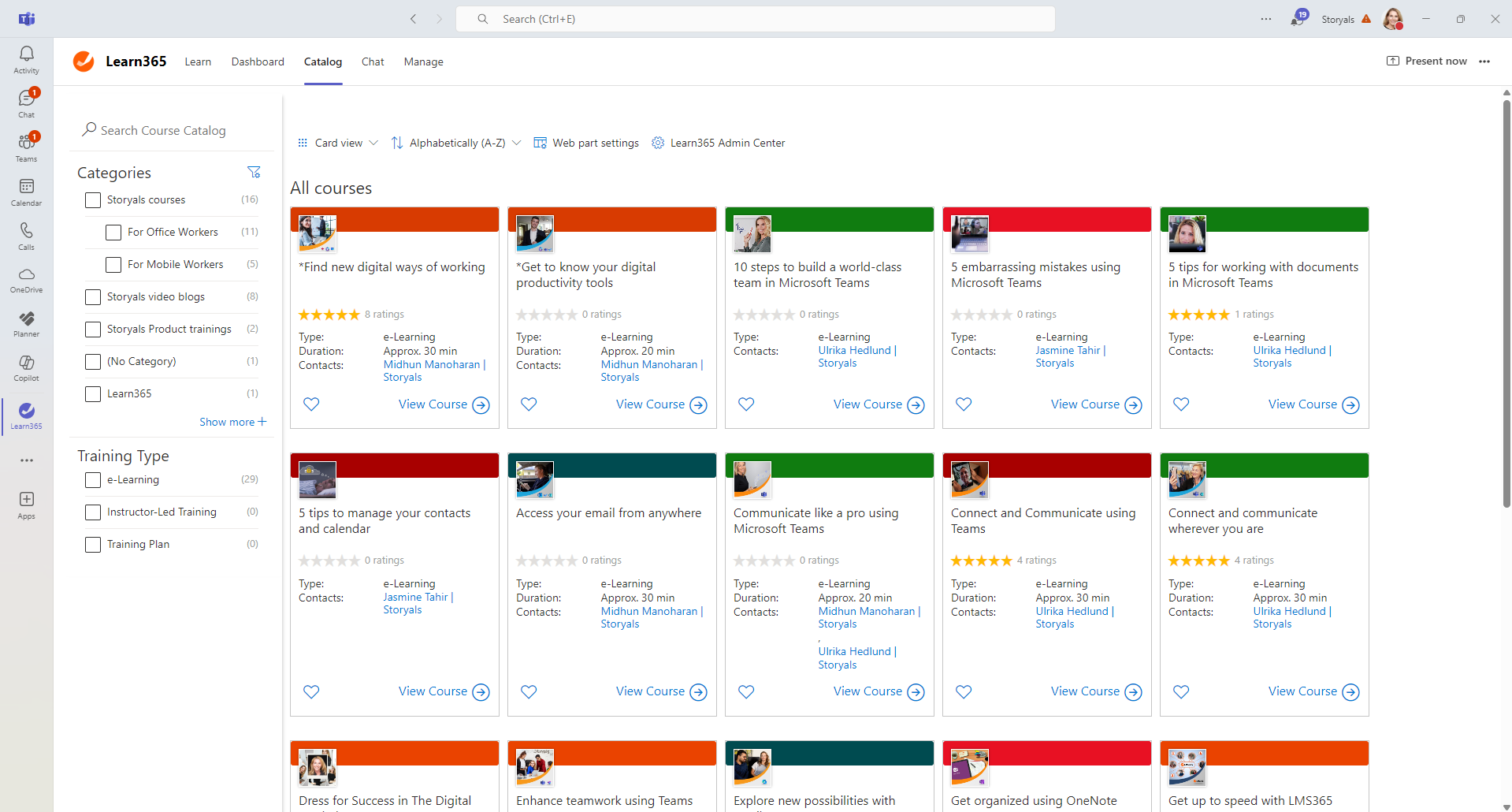This screenshot has height=812, width=1512.
Task: Click the Learn365 logo
Action: pyautogui.click(x=84, y=61)
